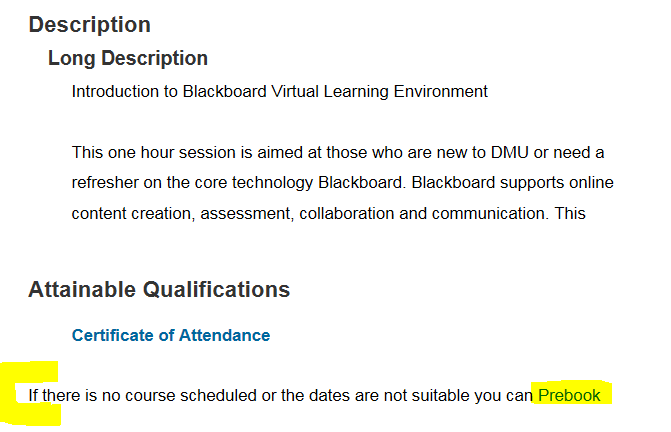Select the Long Description subheading
The height and width of the screenshot is (432, 671).
click(128, 58)
